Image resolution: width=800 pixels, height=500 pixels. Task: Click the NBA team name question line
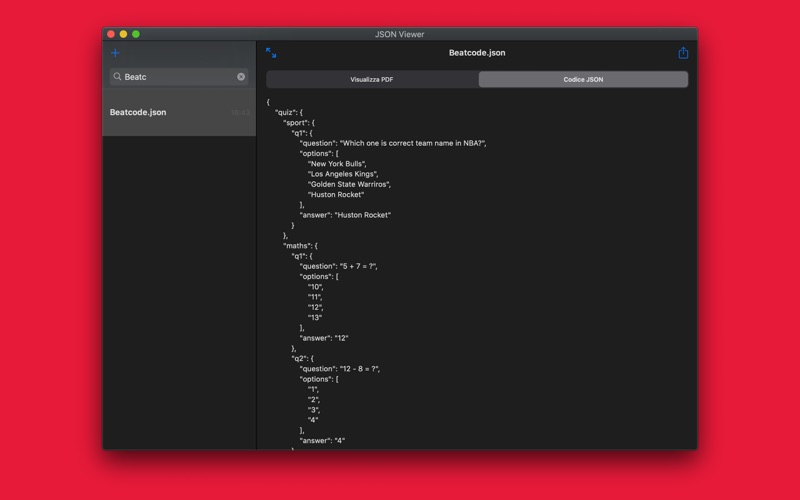pos(393,143)
